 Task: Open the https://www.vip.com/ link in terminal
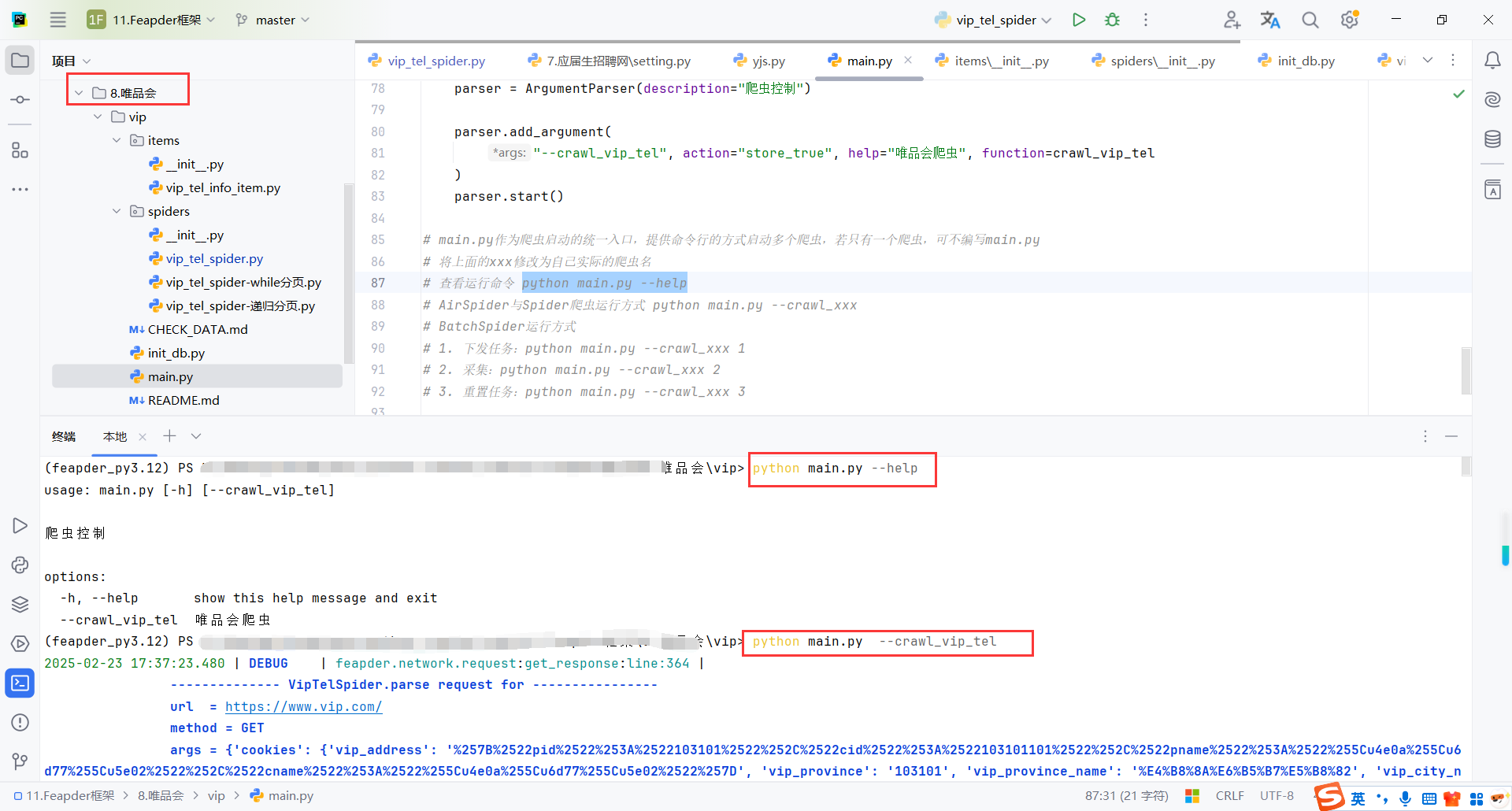coord(303,706)
